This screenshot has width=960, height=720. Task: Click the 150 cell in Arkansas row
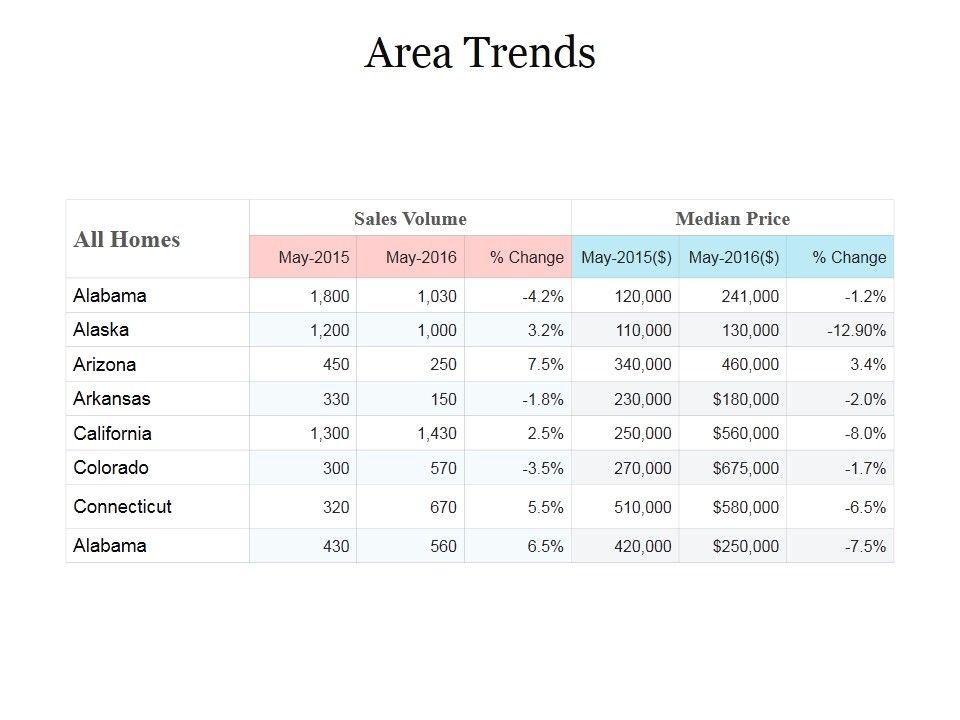click(x=410, y=399)
